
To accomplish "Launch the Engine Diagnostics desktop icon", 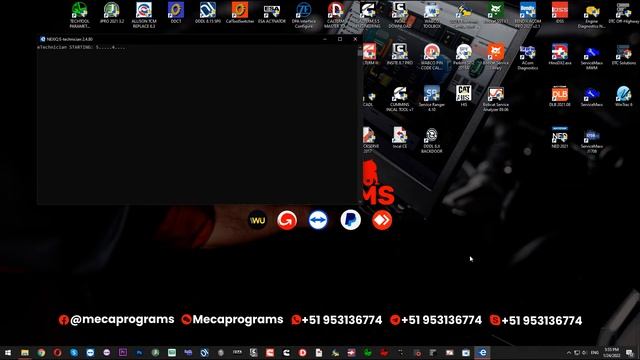I will [x=591, y=15].
